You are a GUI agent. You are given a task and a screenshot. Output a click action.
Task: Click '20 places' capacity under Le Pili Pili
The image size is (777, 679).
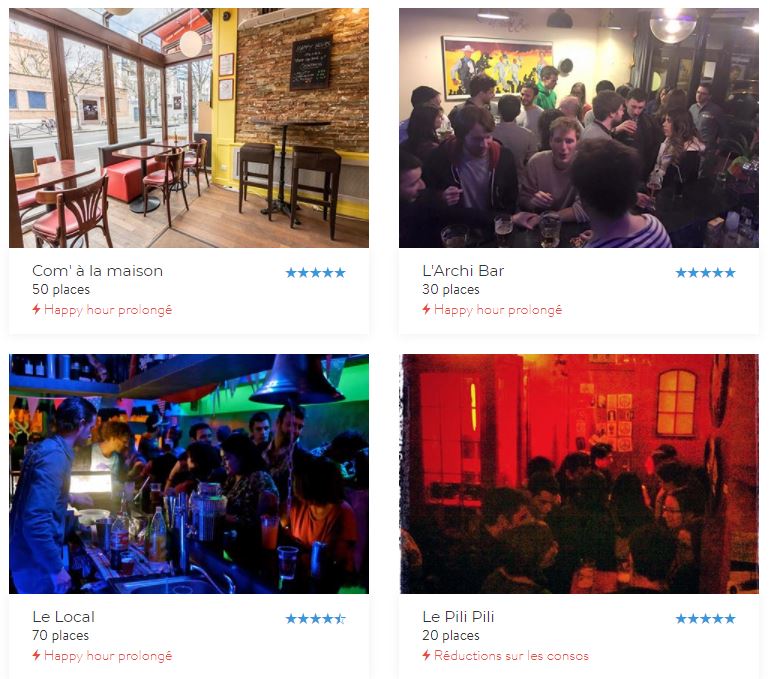coord(451,635)
